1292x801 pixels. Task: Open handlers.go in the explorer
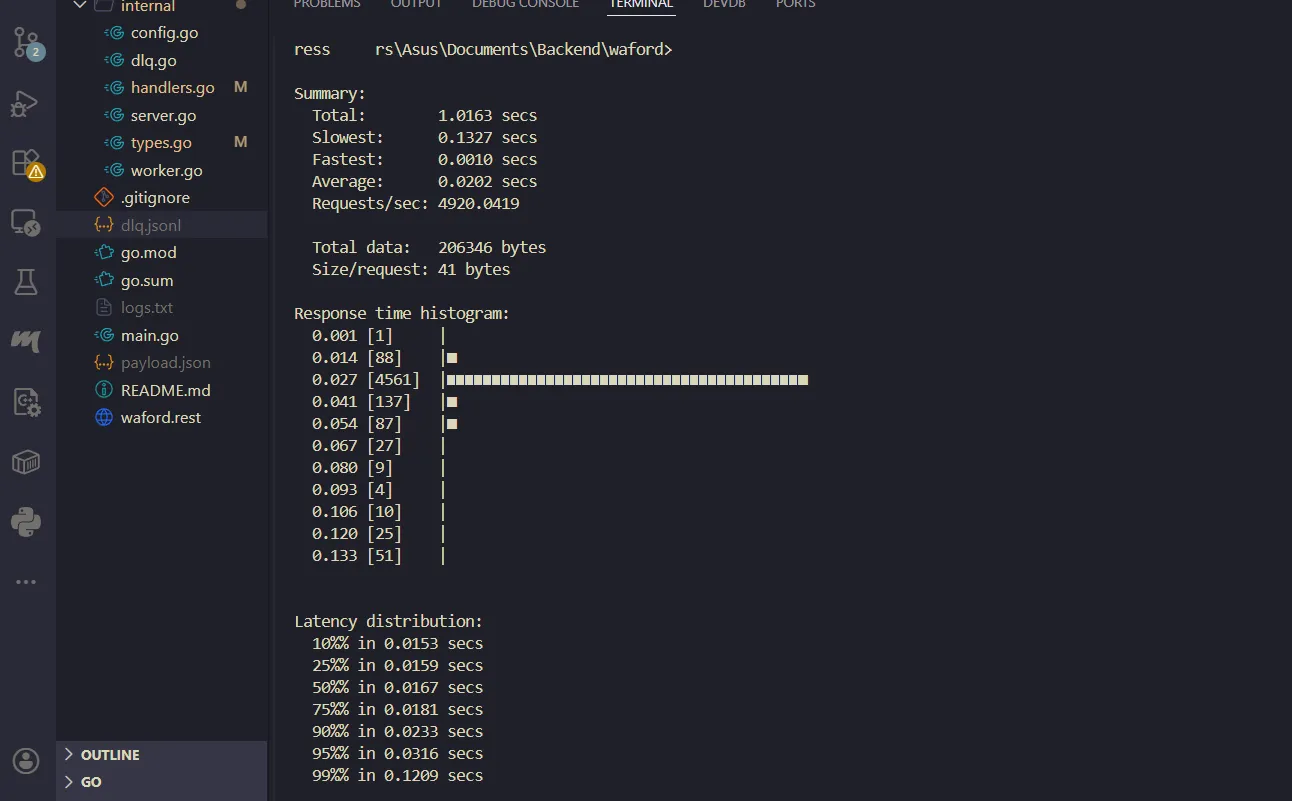coord(172,88)
